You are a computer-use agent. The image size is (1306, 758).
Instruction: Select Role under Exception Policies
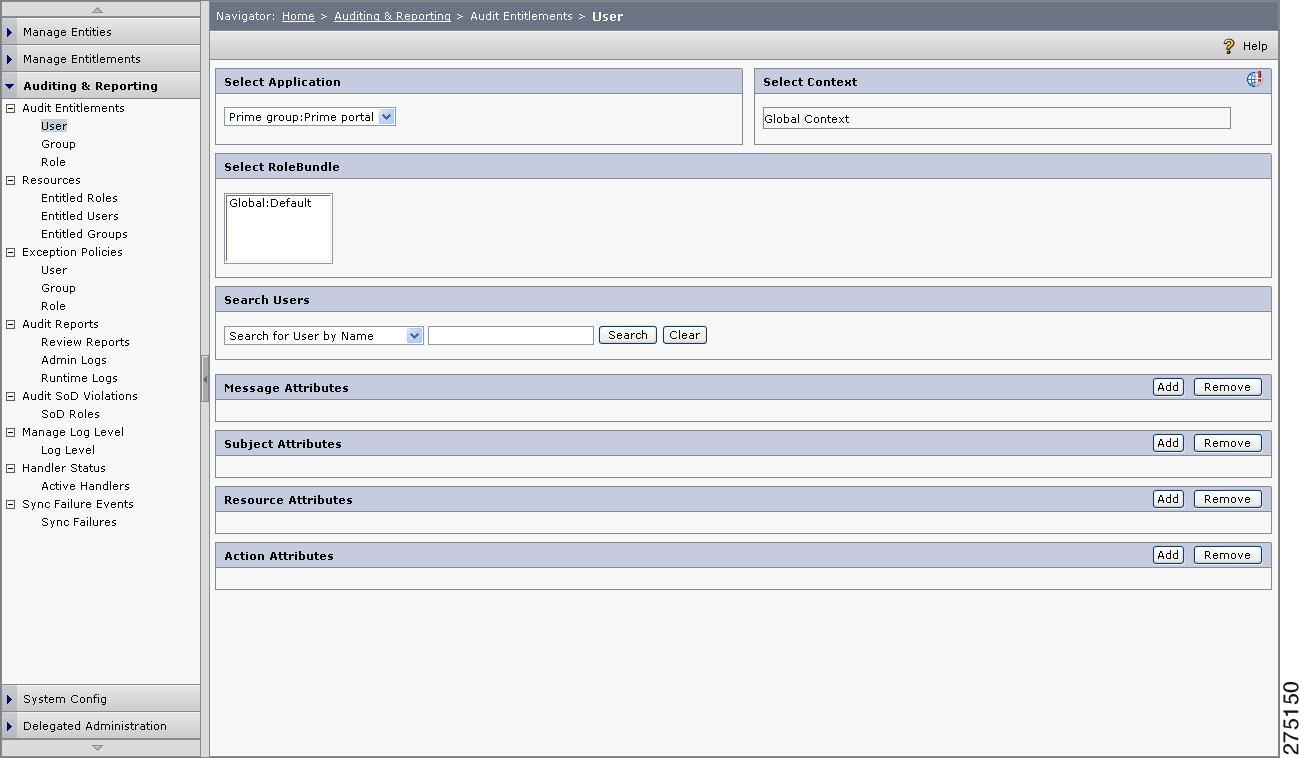[53, 306]
